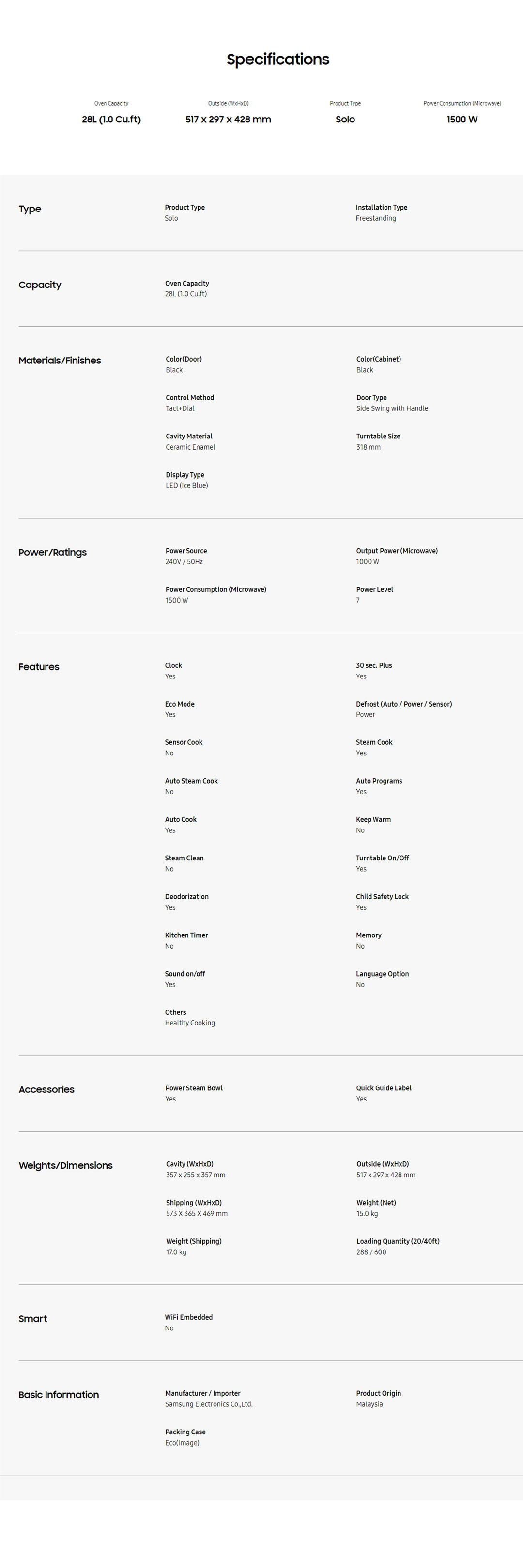Click the Defrost (Auto / Power / Sensor) label

tap(404, 704)
